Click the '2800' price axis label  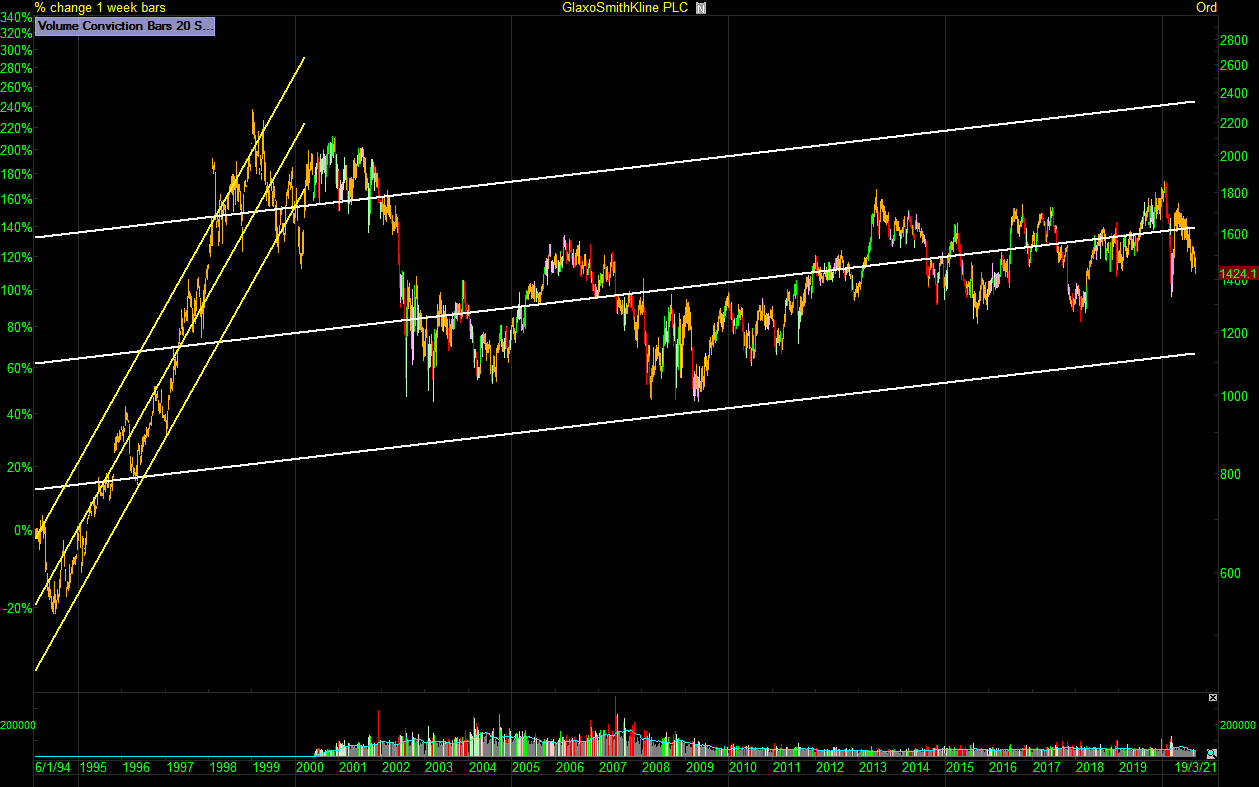coord(1234,40)
